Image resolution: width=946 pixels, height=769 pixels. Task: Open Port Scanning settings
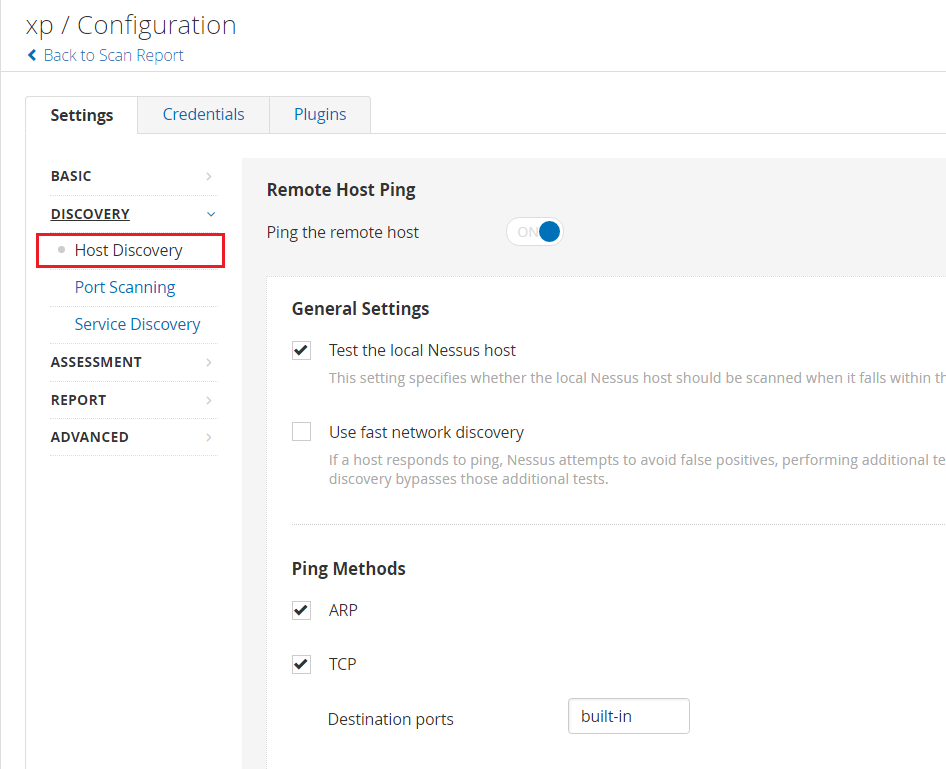click(125, 287)
